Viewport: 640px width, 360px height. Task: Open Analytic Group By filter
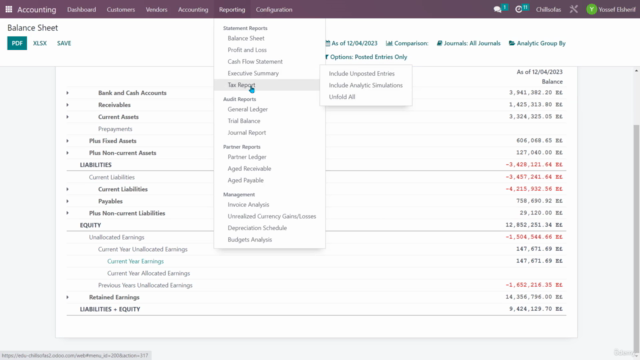point(537,43)
